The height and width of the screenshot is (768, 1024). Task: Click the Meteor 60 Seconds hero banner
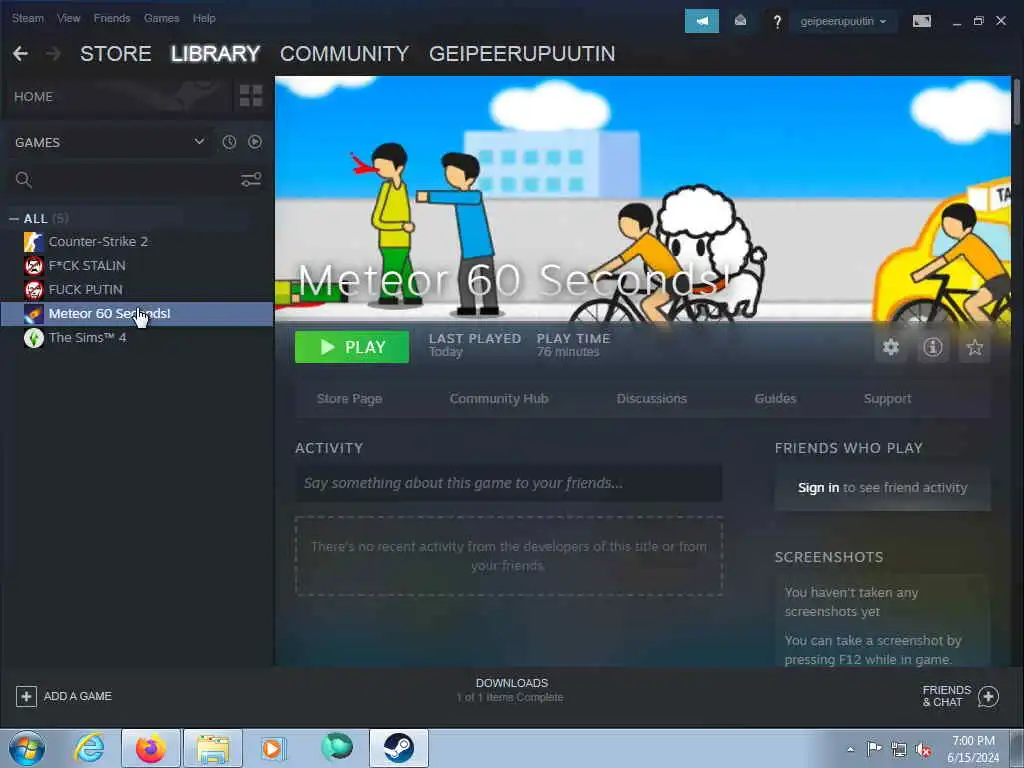tap(643, 199)
